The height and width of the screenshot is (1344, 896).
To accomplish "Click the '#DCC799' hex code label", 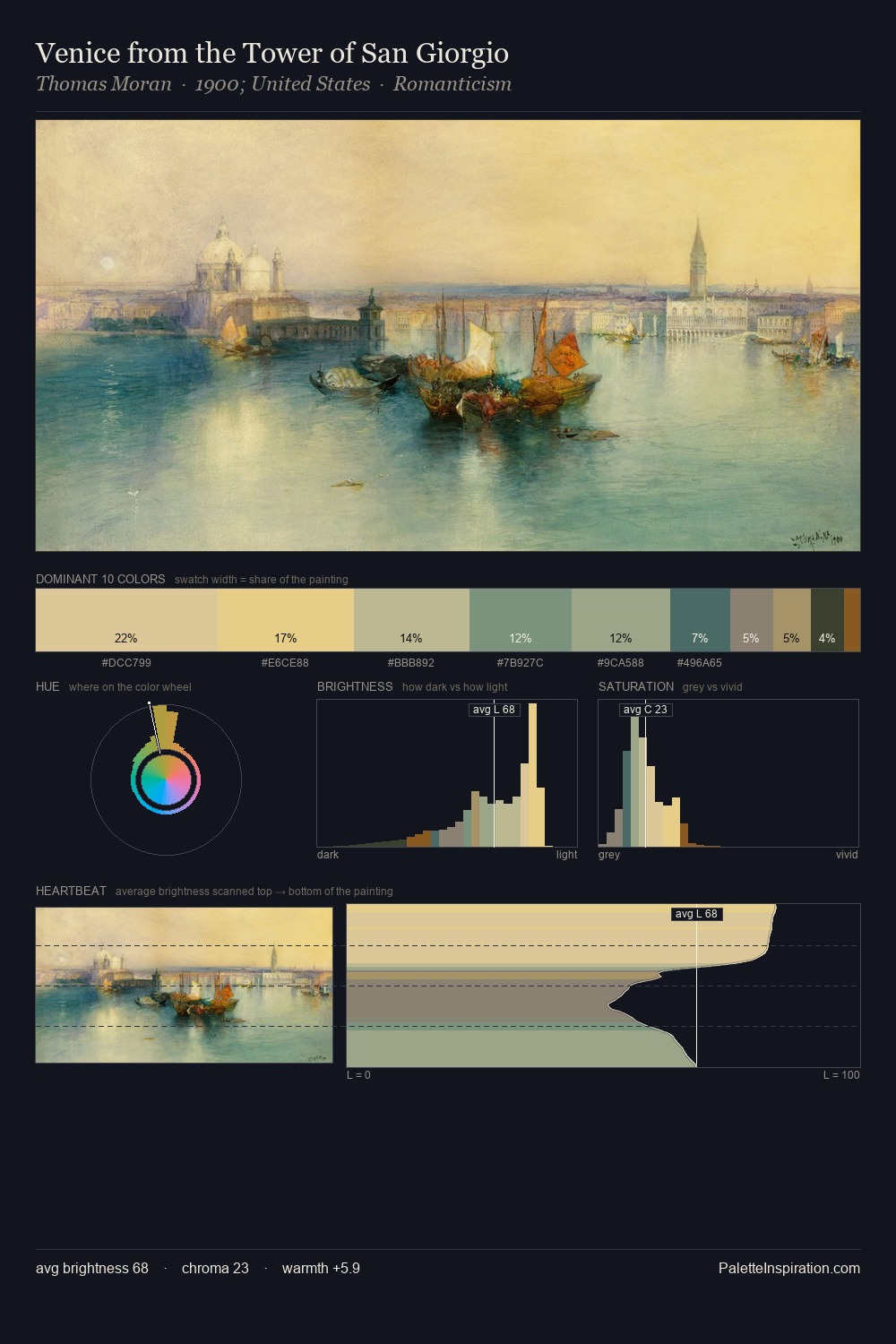I will pos(126,663).
